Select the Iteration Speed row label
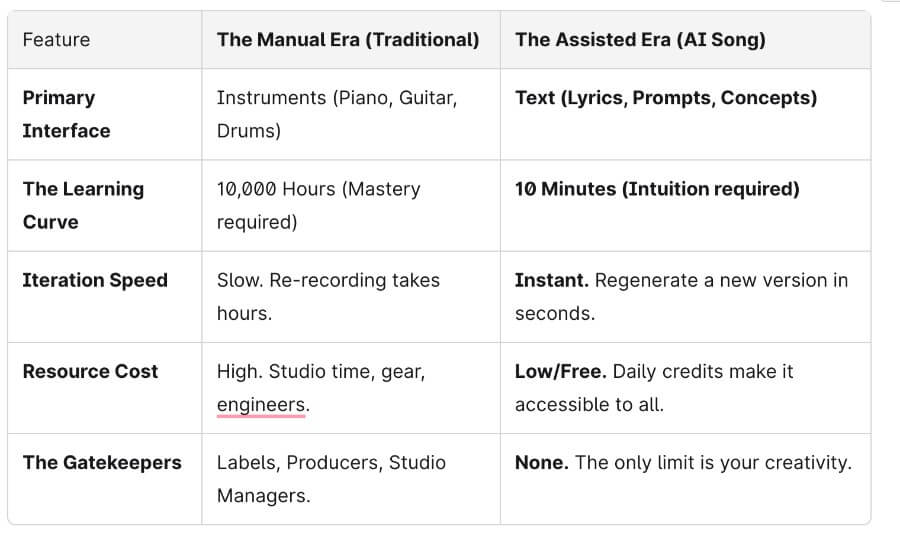900x533 pixels. click(x=95, y=280)
